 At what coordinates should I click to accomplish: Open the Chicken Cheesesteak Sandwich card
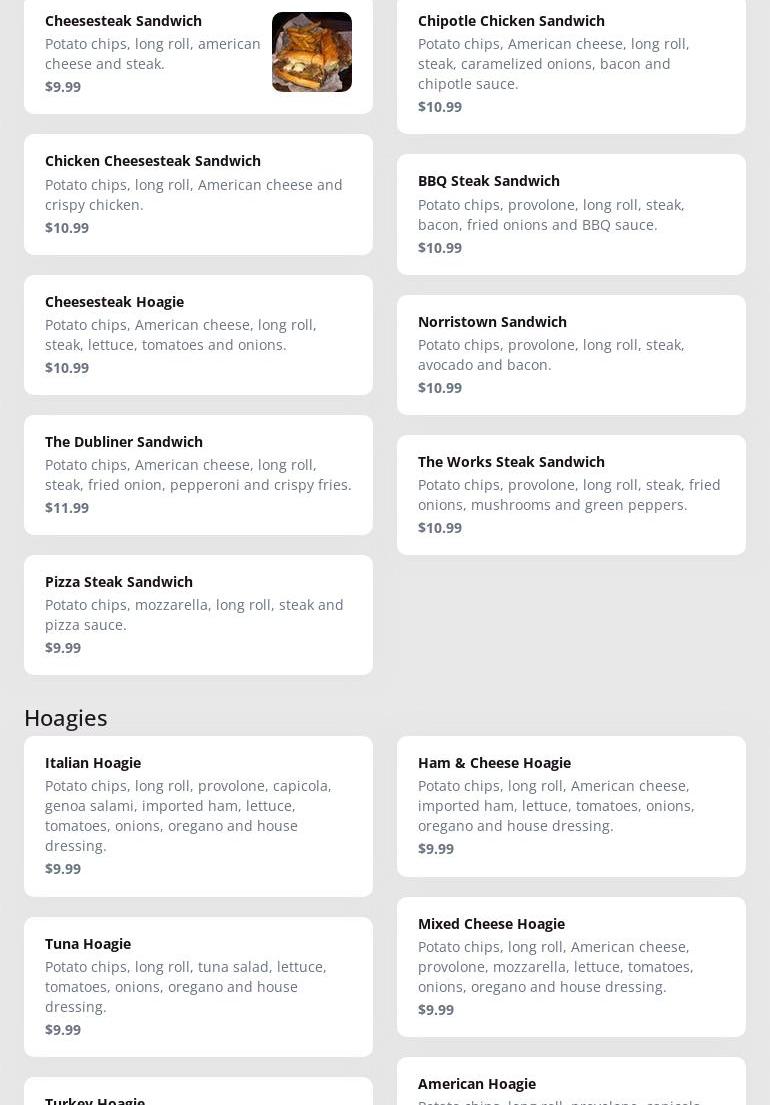(198, 194)
